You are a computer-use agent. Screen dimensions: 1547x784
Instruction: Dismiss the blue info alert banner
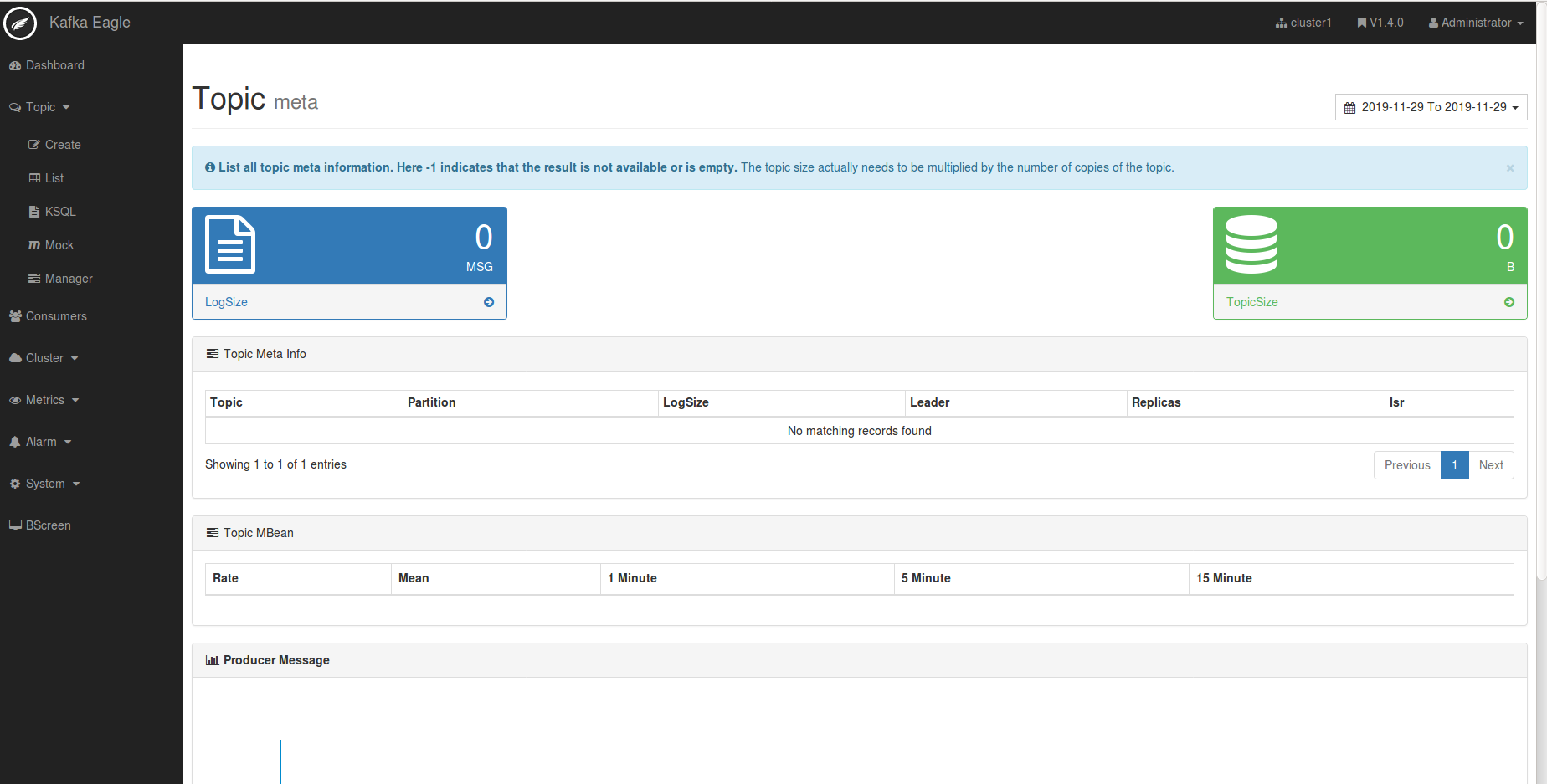point(1510,168)
